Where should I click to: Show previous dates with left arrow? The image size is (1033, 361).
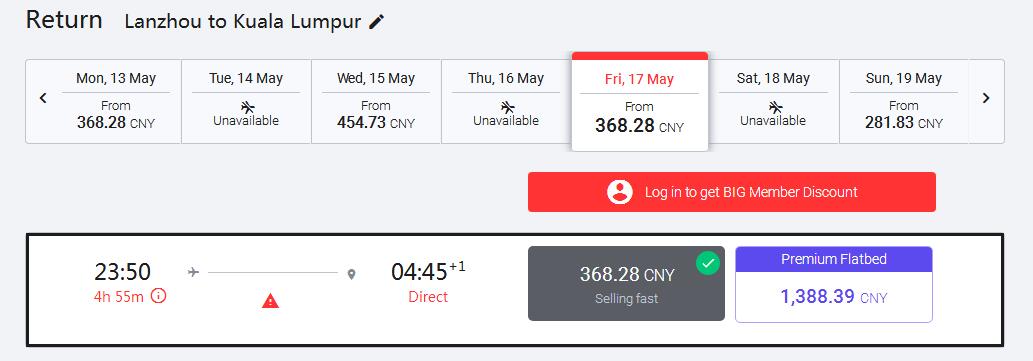click(x=43, y=98)
